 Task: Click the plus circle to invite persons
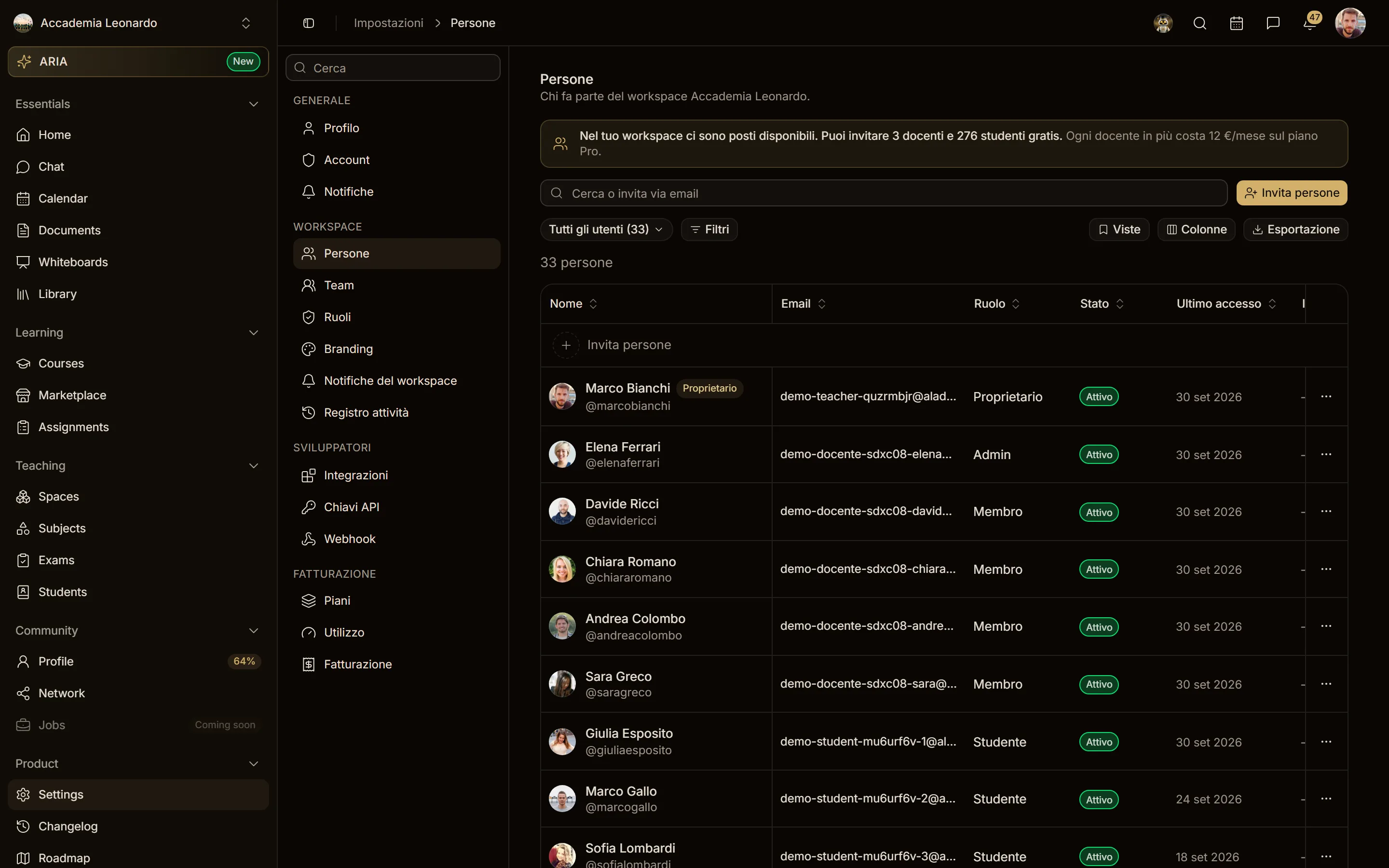click(x=566, y=345)
